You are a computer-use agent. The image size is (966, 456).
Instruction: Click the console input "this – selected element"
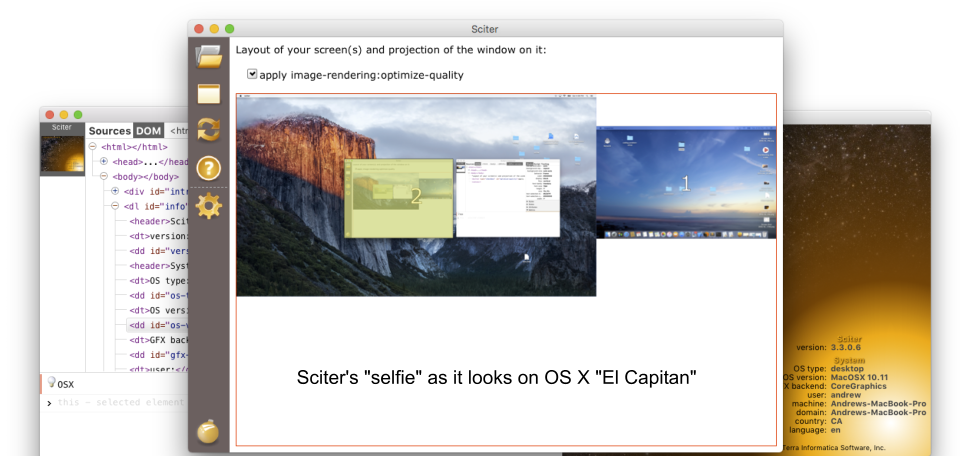click(120, 402)
